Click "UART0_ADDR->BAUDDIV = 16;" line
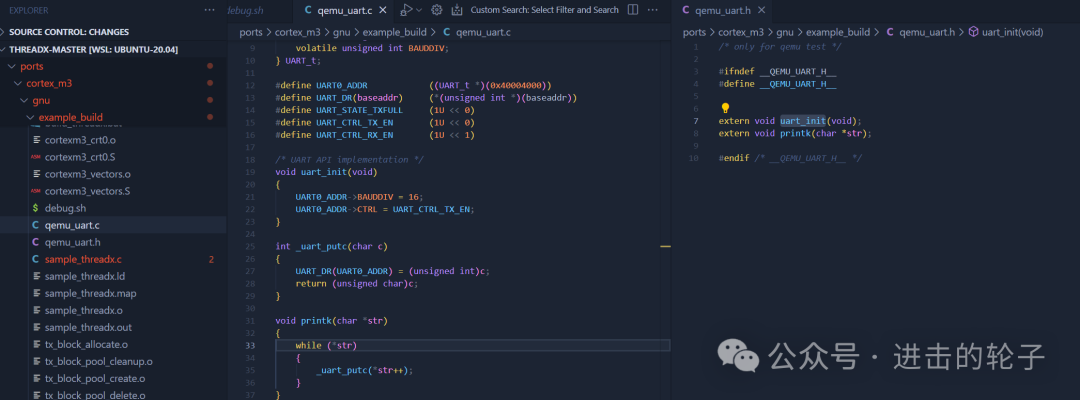The width and height of the screenshot is (1080, 400). click(x=359, y=197)
